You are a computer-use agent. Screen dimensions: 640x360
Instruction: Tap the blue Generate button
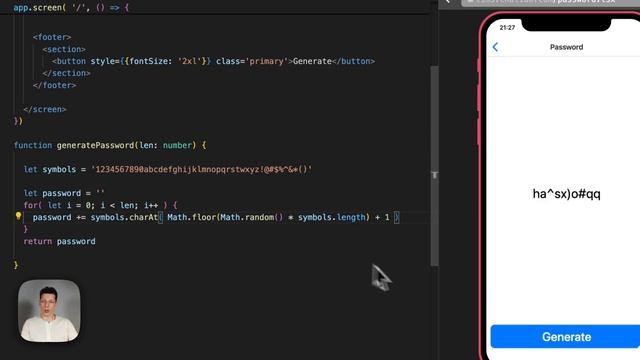pos(565,337)
